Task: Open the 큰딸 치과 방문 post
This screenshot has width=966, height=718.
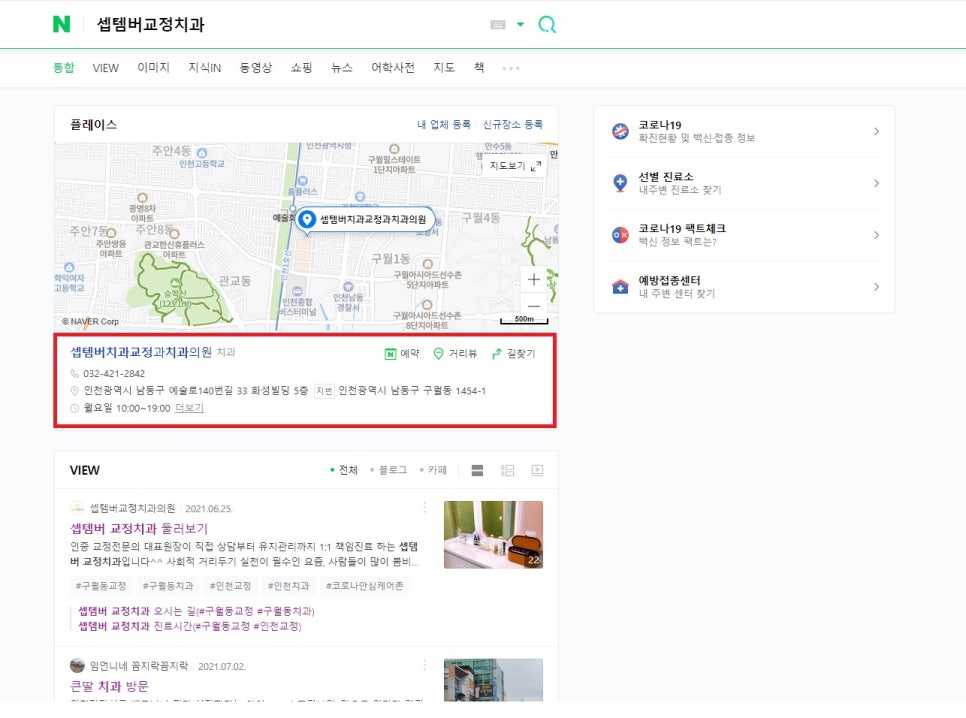Action: tap(109, 687)
